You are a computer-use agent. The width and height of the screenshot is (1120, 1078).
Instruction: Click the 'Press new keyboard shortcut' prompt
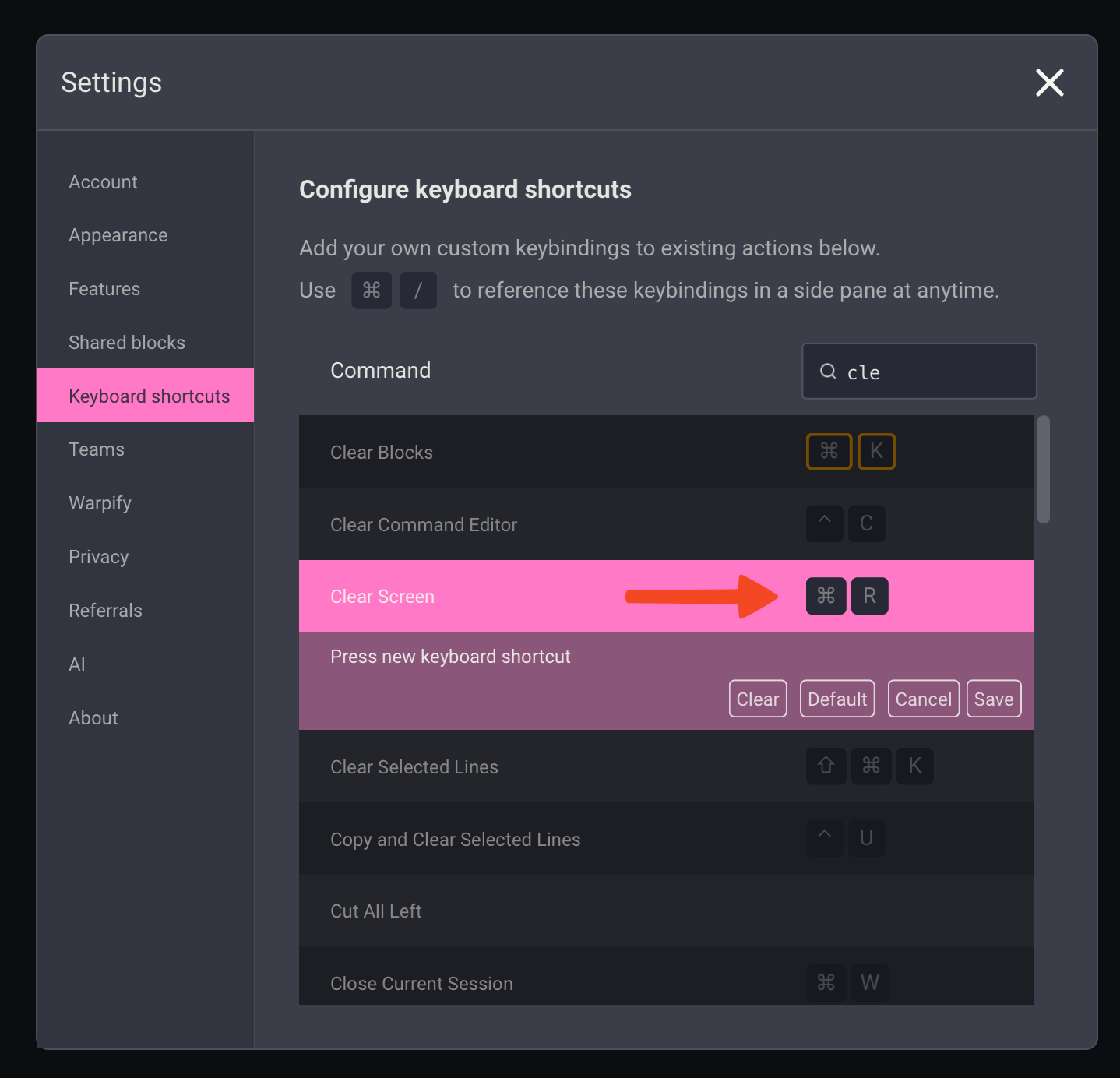[x=450, y=657]
